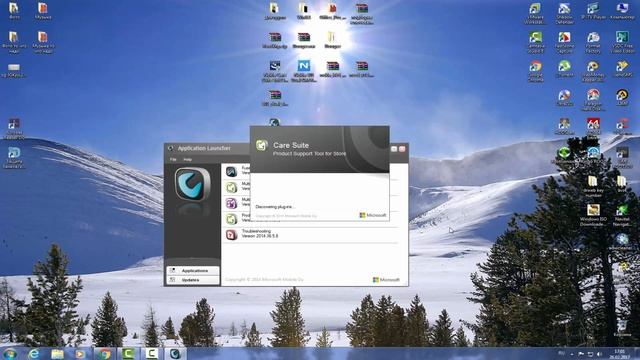Viewport: 640px width, 360px height.
Task: Select the VSDC Free Video Editor shortcut
Action: point(622,42)
